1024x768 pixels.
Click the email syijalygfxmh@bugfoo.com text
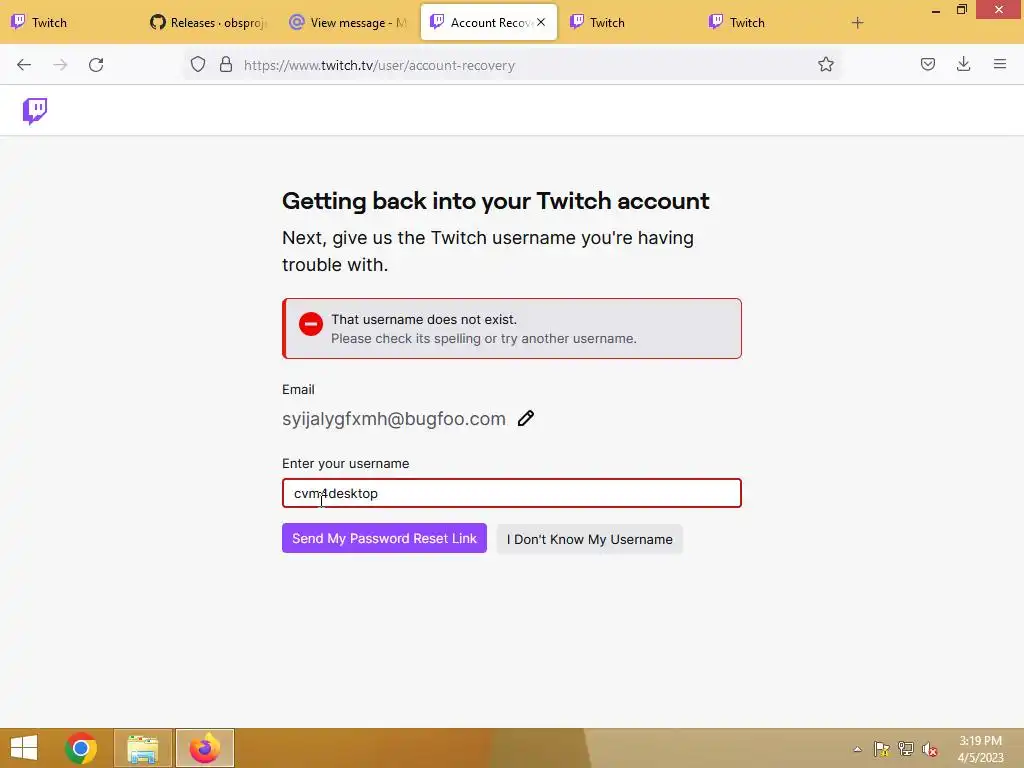(394, 419)
